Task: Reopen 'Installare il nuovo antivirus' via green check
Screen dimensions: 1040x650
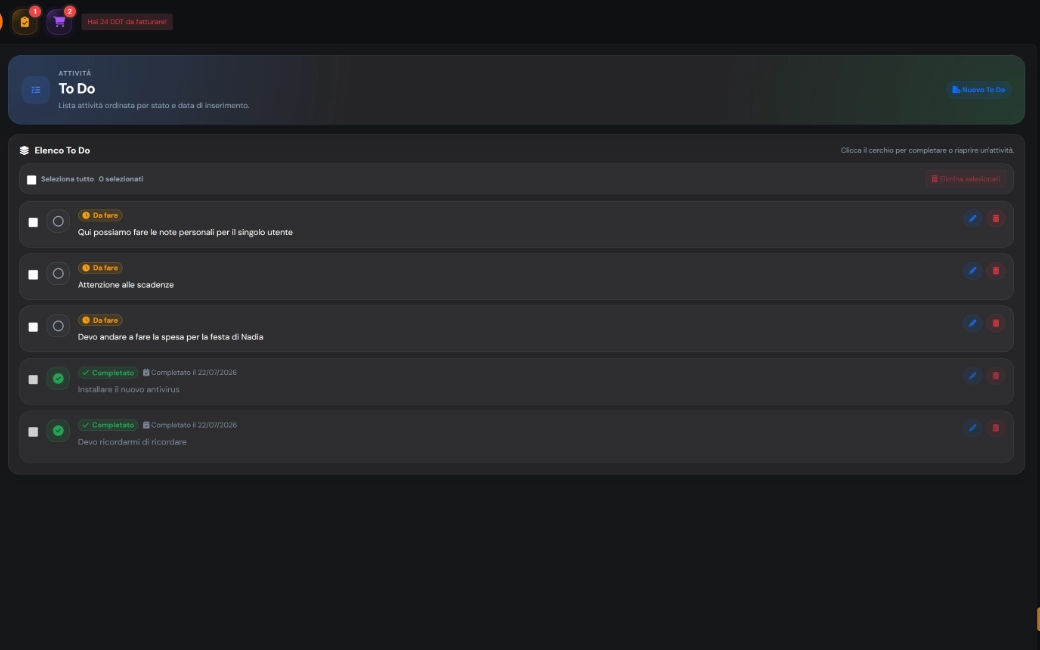Action: click(58, 378)
